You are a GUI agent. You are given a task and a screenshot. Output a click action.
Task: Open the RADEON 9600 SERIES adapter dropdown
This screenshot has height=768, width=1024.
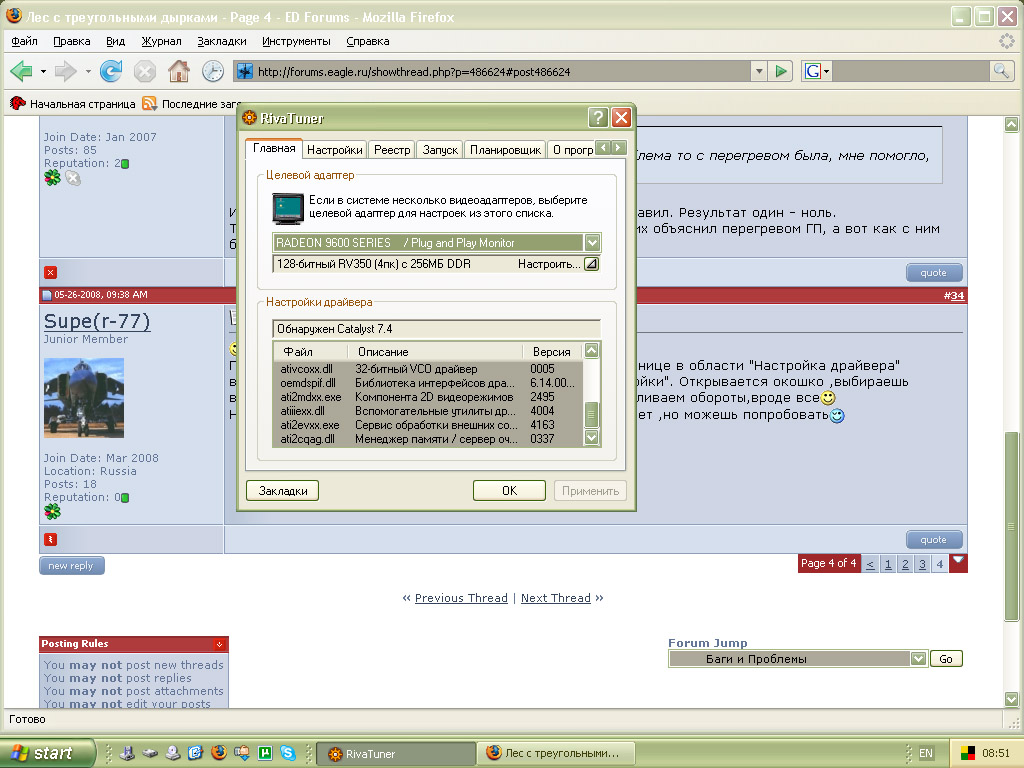pyautogui.click(x=592, y=243)
